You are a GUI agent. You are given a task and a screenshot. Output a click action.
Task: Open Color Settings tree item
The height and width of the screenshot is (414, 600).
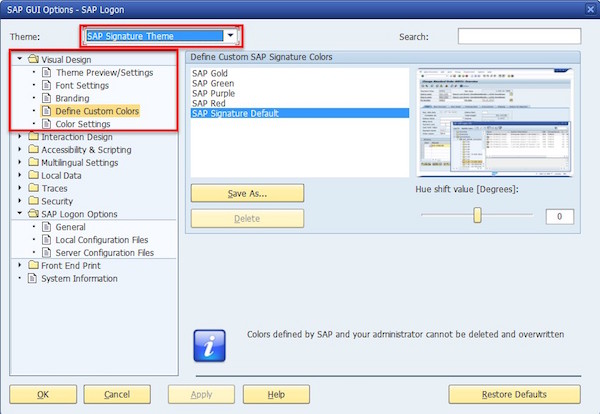coord(83,124)
